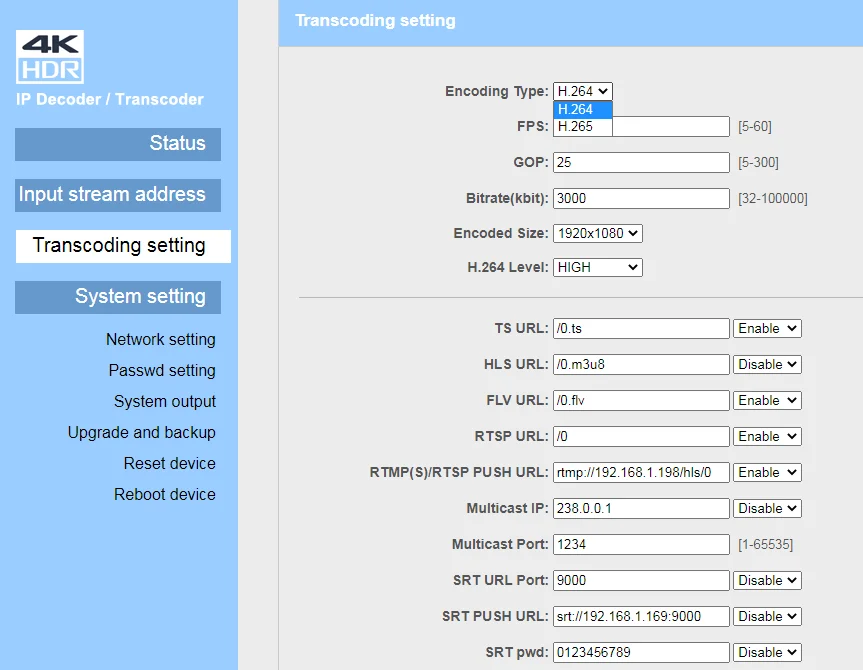This screenshot has width=863, height=670.
Task: Click inside the Bitrate input field
Action: click(x=640, y=197)
